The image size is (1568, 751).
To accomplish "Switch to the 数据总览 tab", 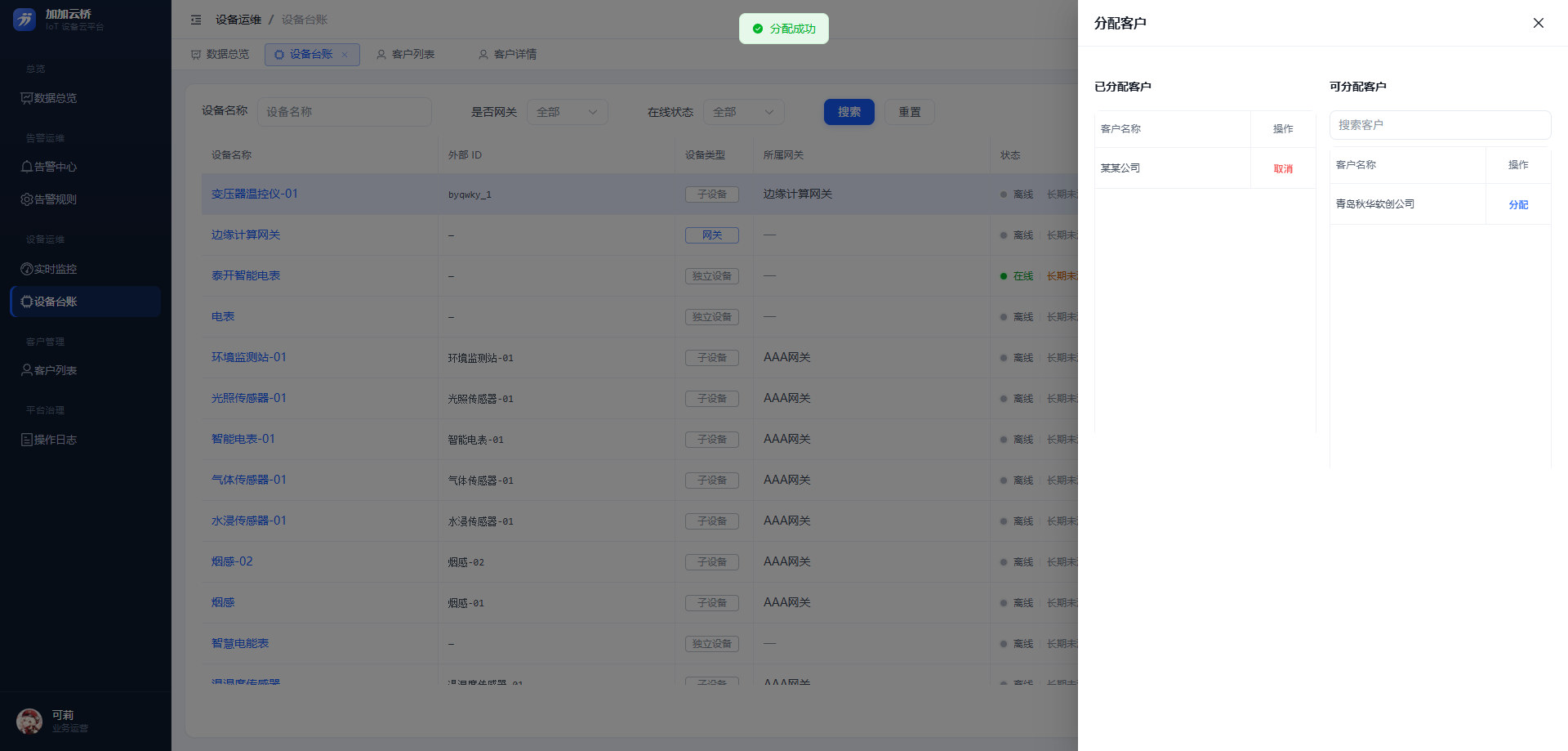I will [220, 55].
